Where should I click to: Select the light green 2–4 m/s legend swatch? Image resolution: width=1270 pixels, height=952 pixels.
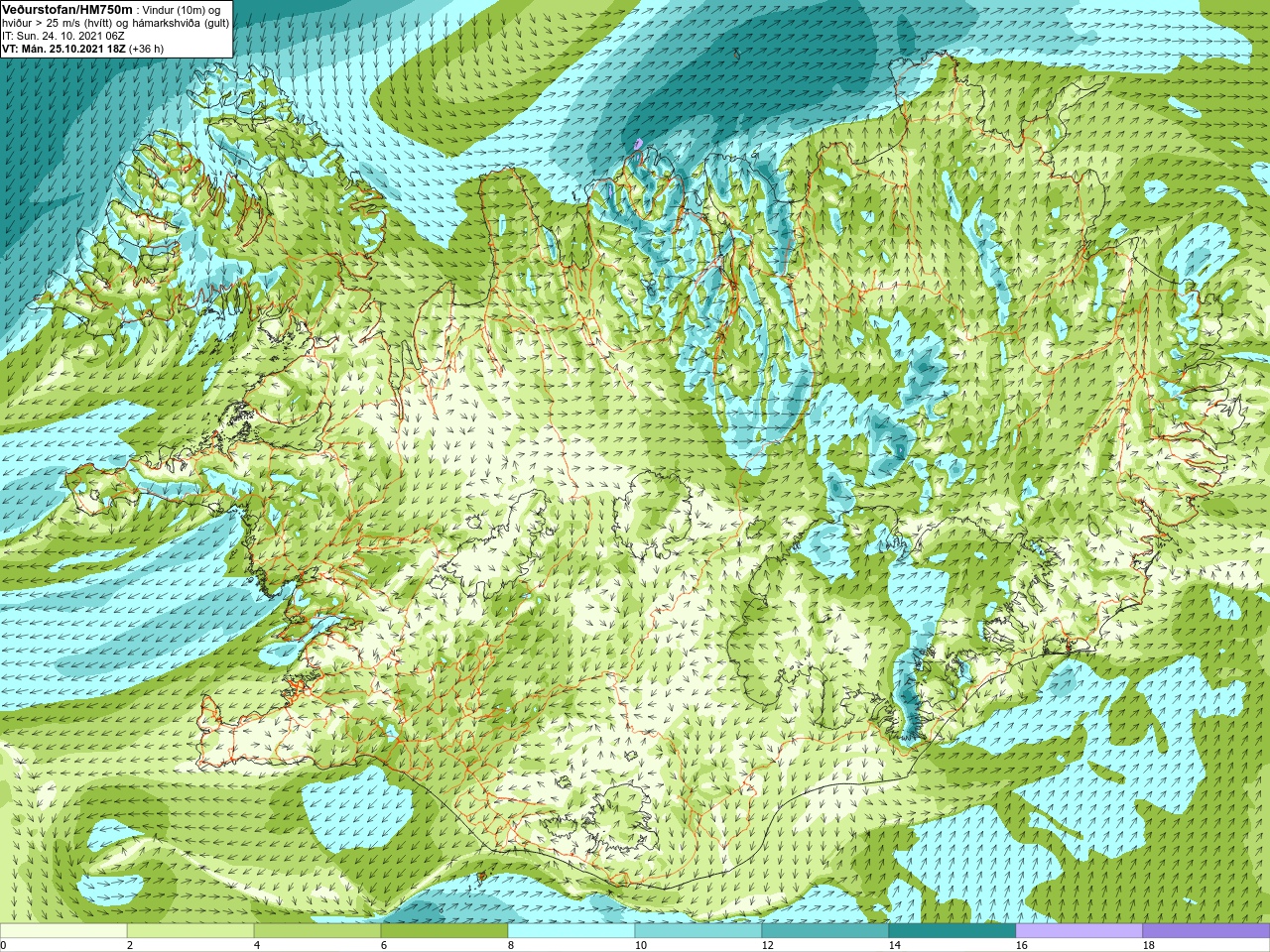tap(190, 931)
